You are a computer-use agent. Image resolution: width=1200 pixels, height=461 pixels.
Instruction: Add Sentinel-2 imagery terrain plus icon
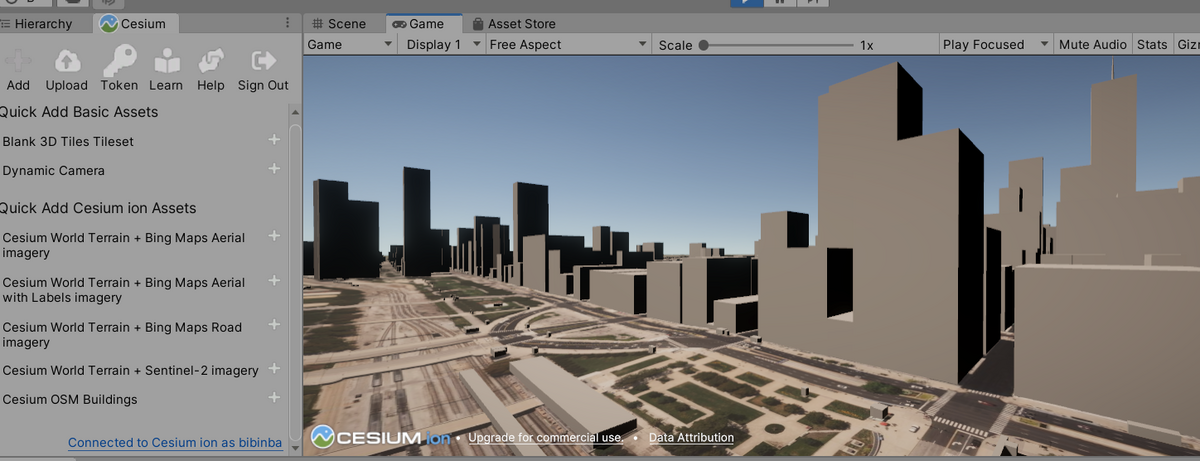(x=274, y=368)
